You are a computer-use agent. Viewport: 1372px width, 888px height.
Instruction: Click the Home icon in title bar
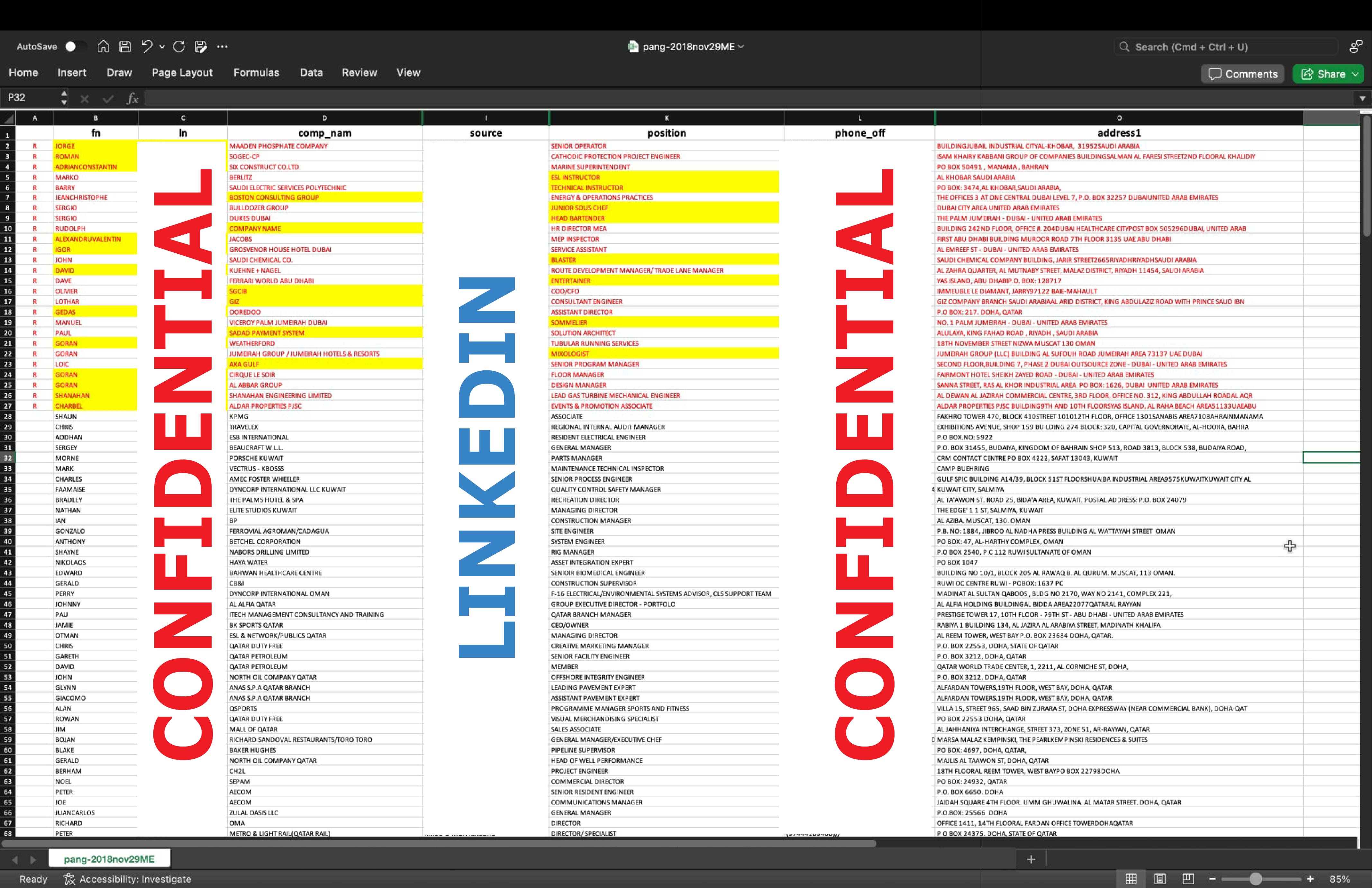click(x=103, y=47)
